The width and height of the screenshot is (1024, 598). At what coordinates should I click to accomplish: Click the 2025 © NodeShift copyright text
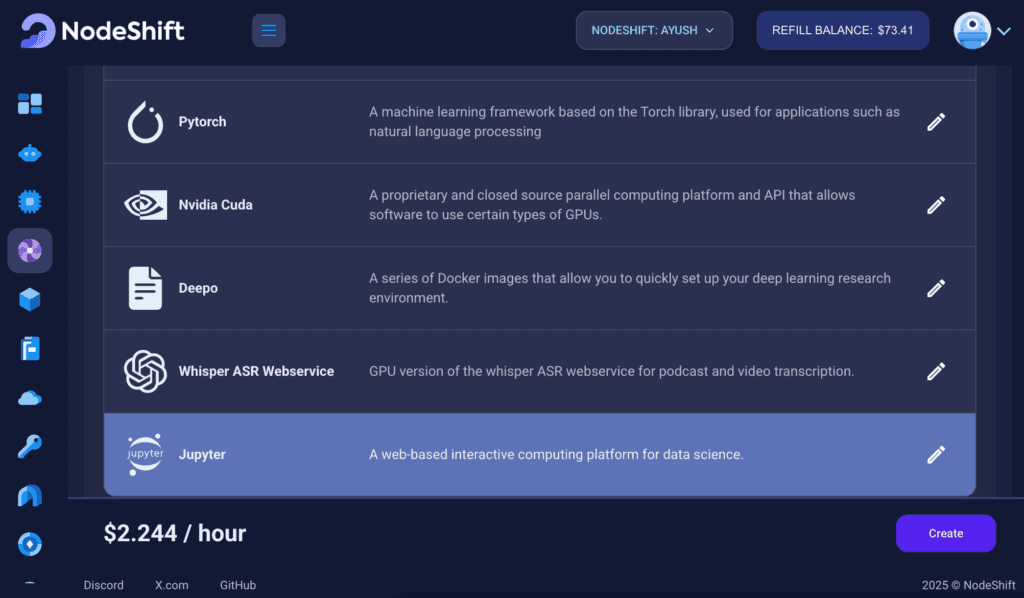[x=968, y=585]
